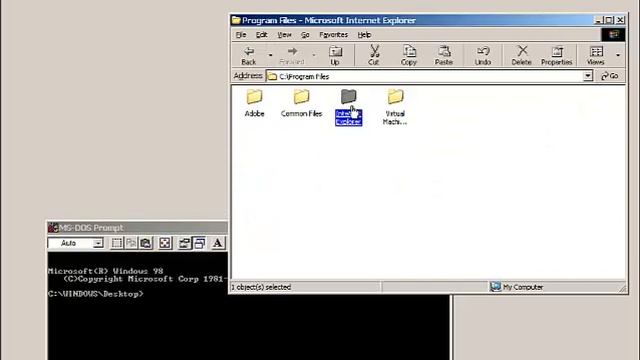Copy the selected folder
This screenshot has width=640, height=360.
(x=409, y=56)
